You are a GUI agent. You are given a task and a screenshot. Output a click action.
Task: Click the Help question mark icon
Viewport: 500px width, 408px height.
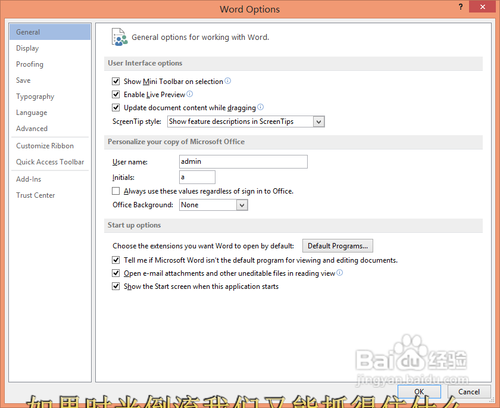(x=460, y=7)
